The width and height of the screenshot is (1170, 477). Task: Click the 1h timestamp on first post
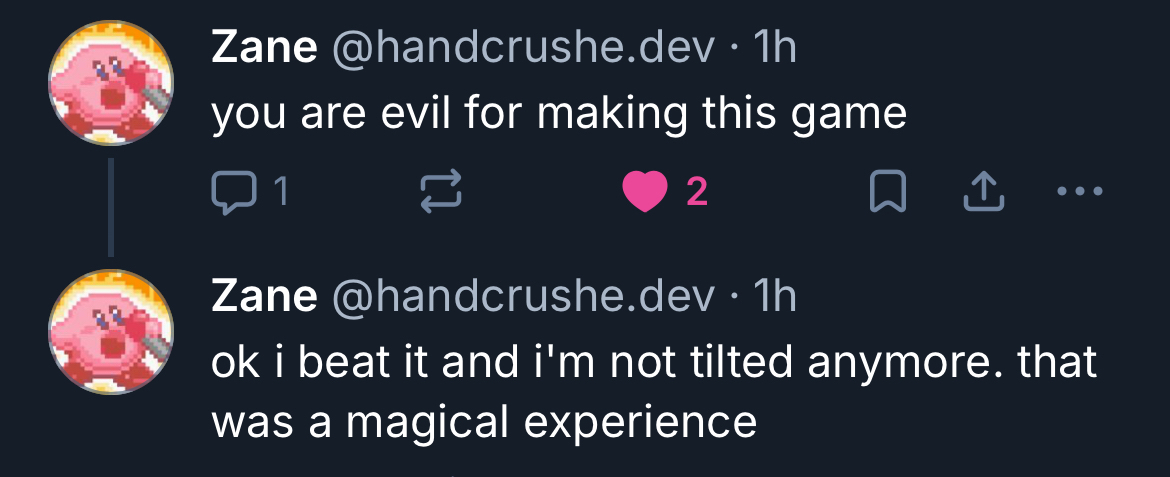[777, 49]
